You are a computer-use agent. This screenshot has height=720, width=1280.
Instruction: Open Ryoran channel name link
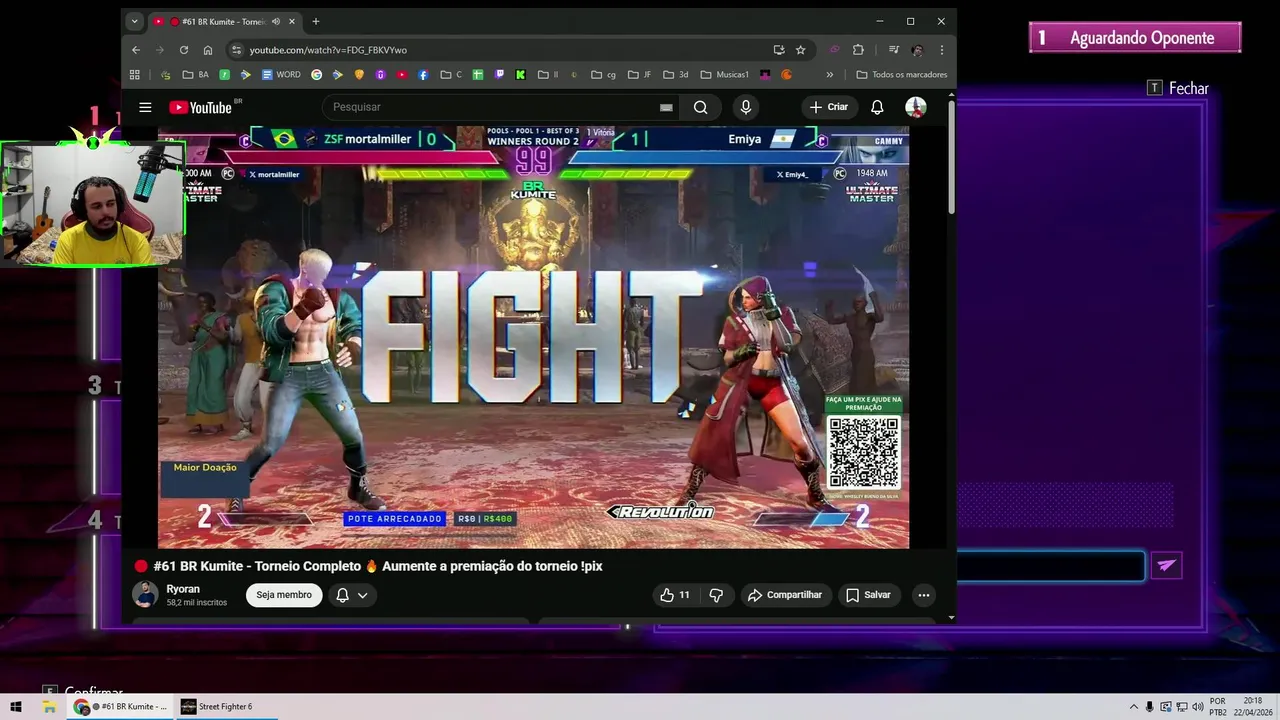point(183,589)
